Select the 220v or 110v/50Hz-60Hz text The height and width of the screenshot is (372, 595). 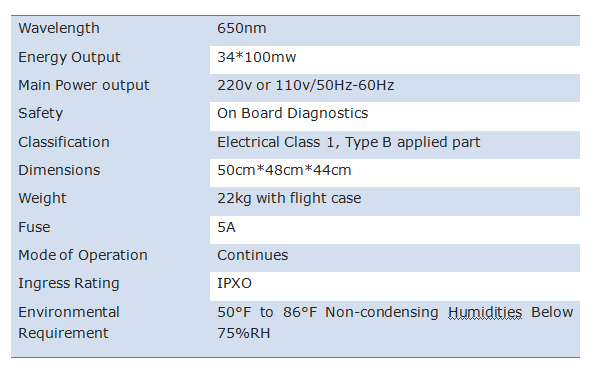305,85
